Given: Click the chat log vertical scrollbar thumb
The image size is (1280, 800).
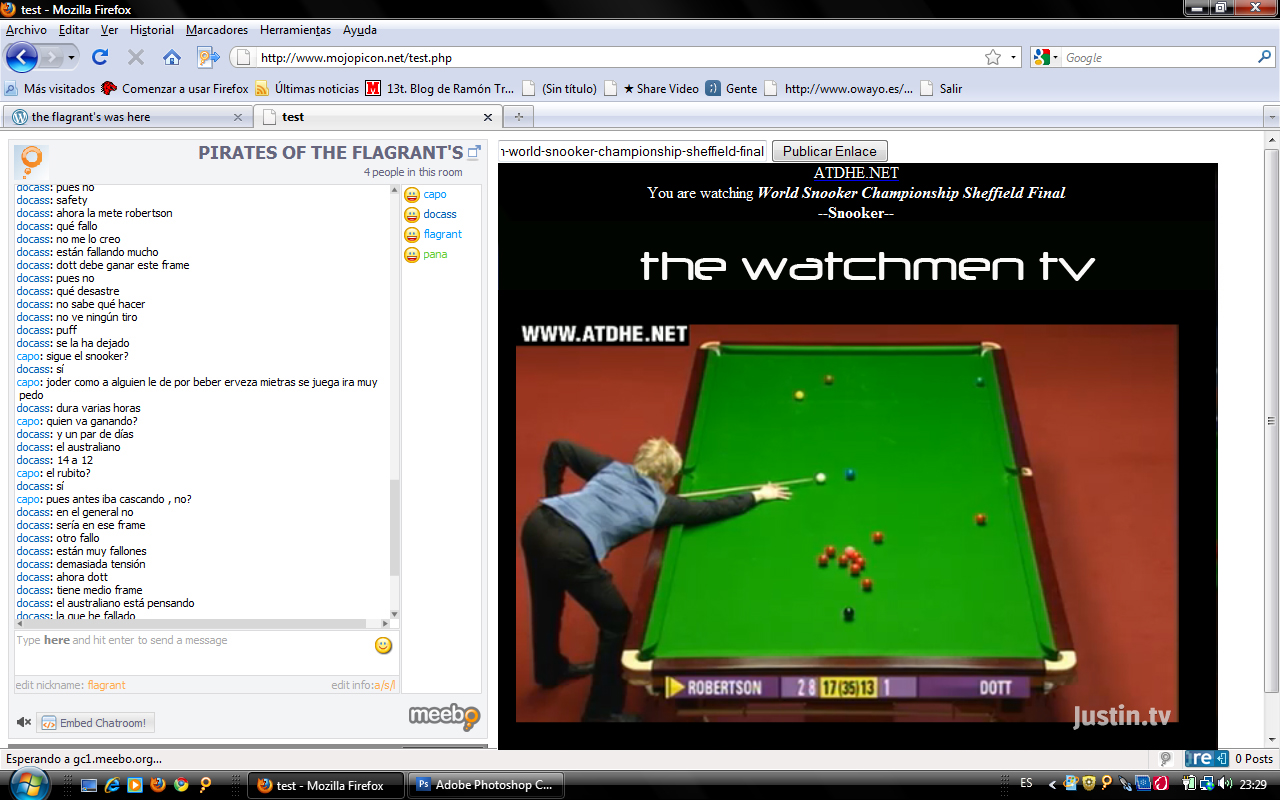Looking at the screenshot, I should coord(394,527).
